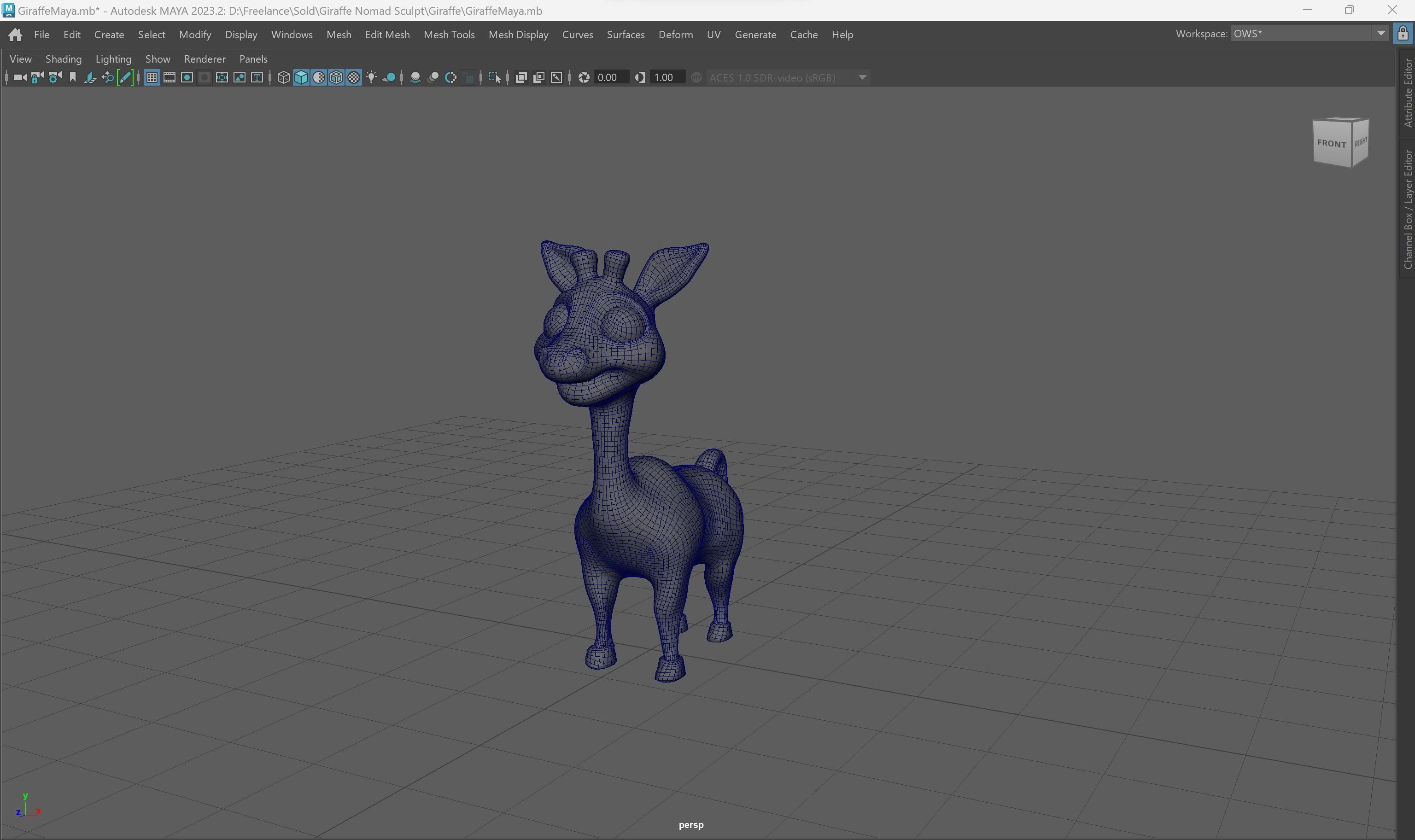Image resolution: width=1415 pixels, height=840 pixels.
Task: Toggle the X-Ray Joints icon
Action: pyautogui.click(x=556, y=77)
